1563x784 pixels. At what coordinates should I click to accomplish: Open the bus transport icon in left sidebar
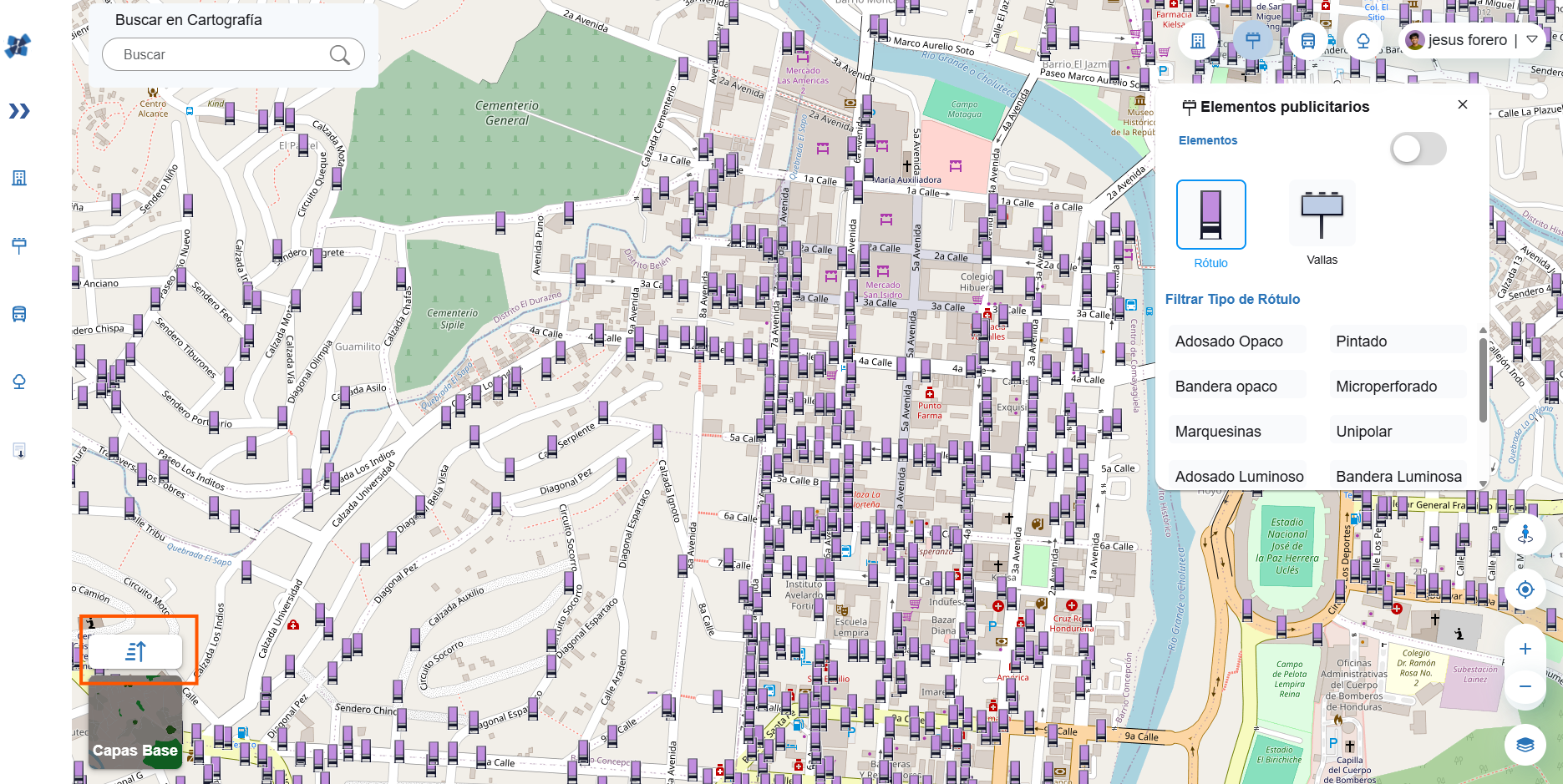pos(19,314)
